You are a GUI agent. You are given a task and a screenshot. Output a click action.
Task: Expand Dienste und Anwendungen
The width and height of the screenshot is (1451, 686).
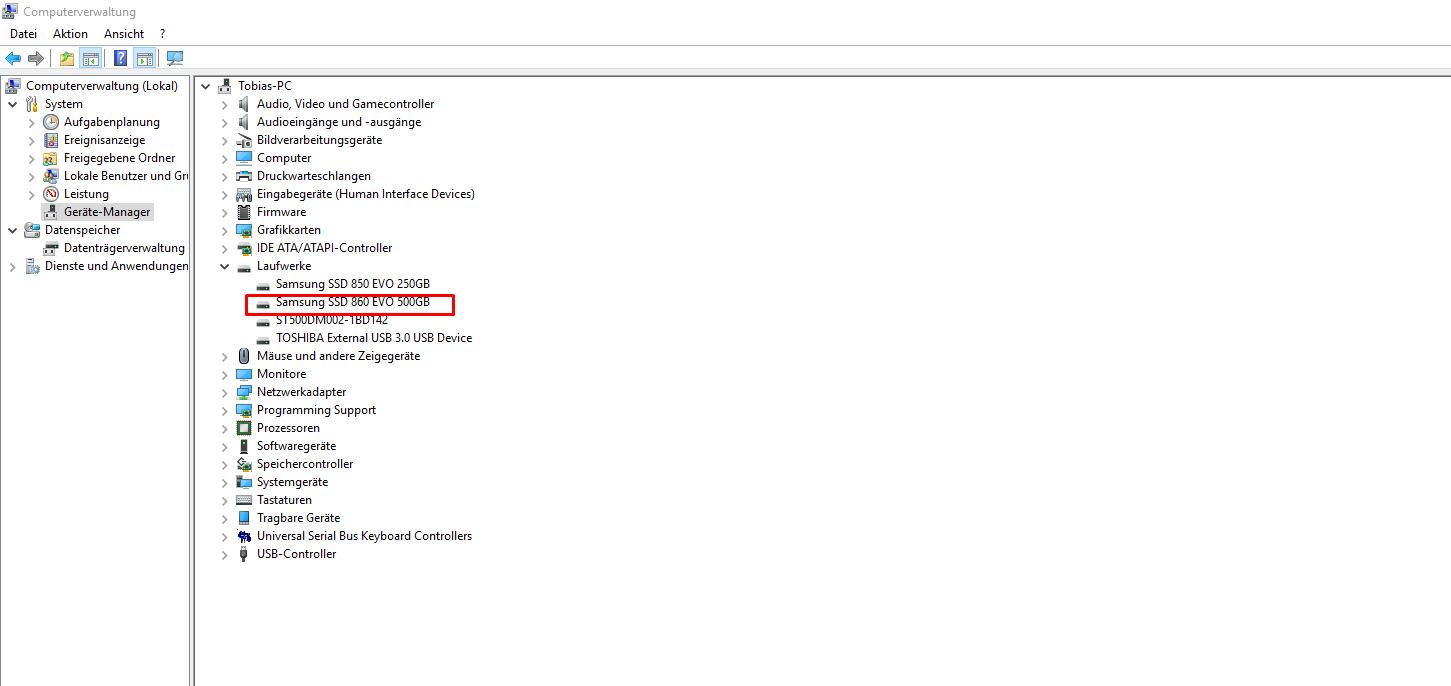[12, 266]
